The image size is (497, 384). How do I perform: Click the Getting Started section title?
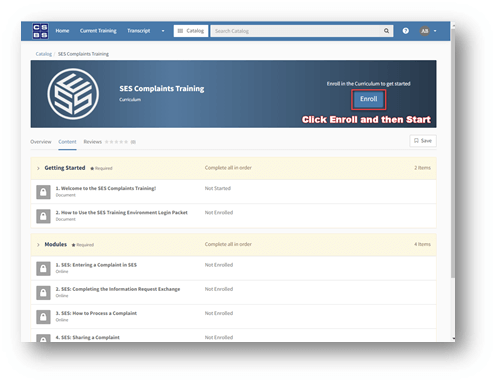click(x=65, y=168)
